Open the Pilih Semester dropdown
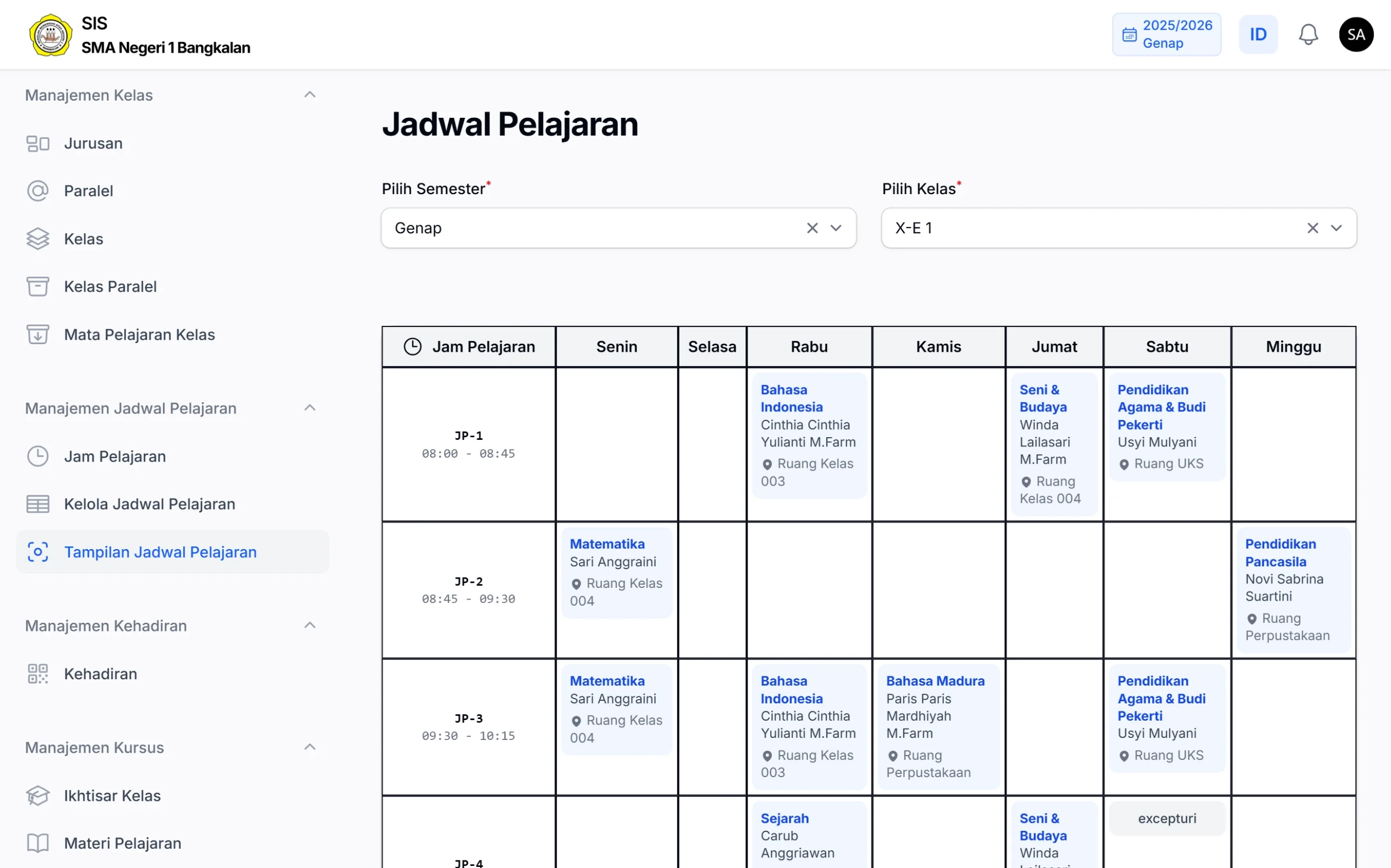This screenshot has width=1391, height=868. click(836, 228)
